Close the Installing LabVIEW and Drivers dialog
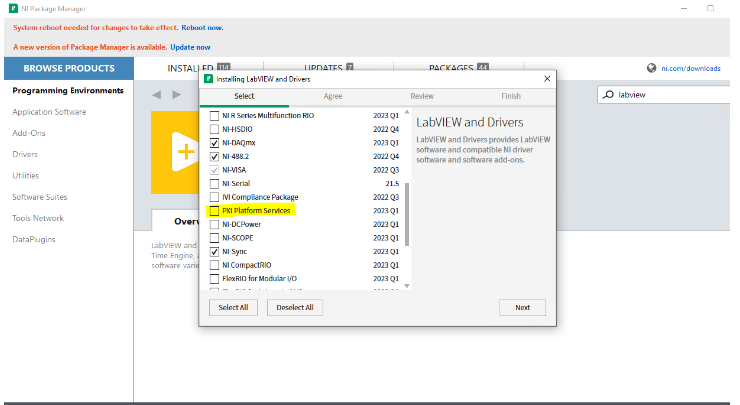The image size is (740, 405). point(546,77)
